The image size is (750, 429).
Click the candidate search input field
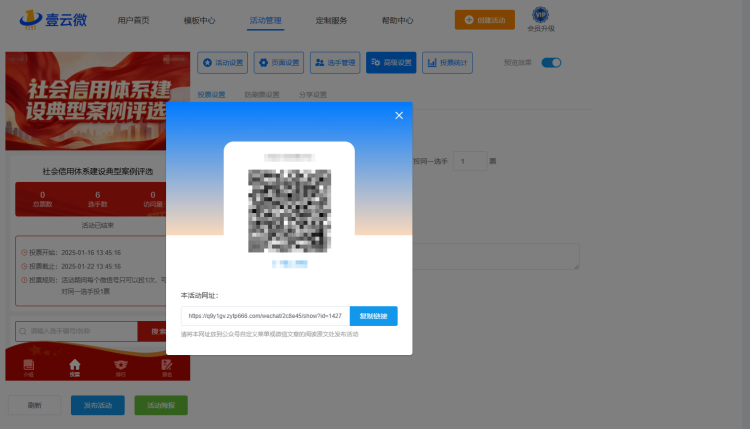pos(77,331)
